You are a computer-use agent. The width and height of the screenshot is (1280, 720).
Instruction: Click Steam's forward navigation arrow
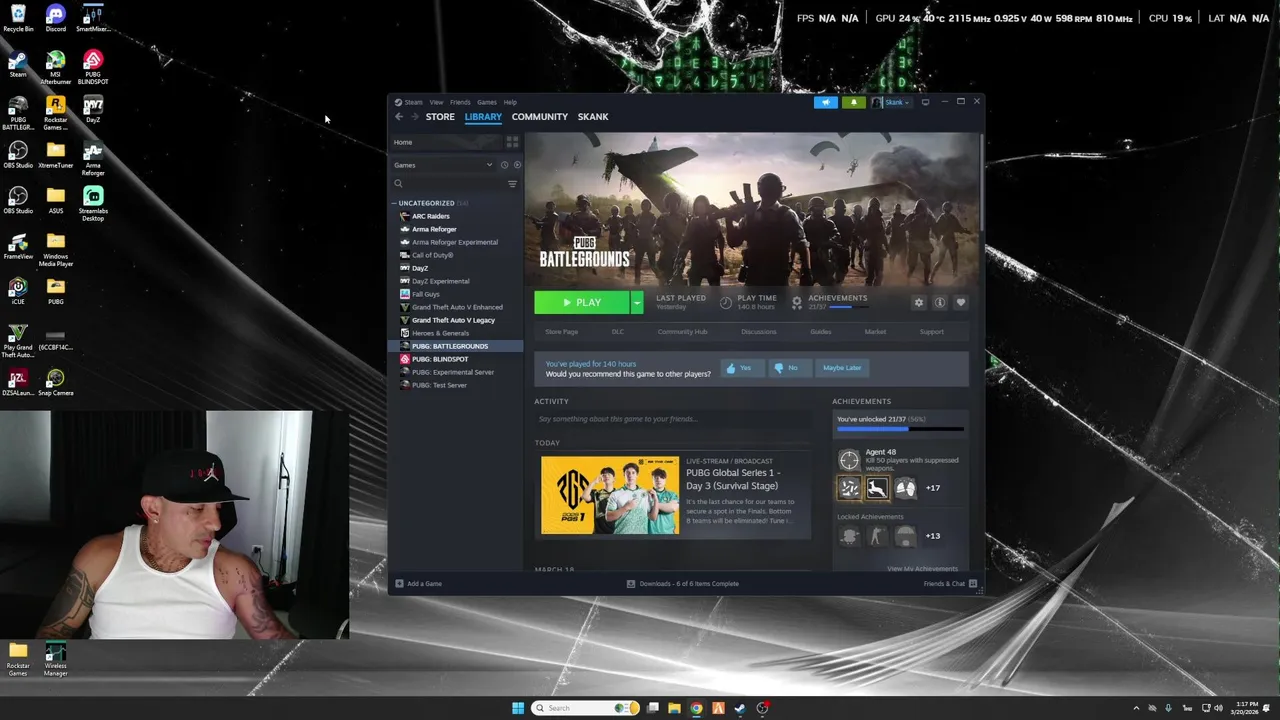[414, 117]
